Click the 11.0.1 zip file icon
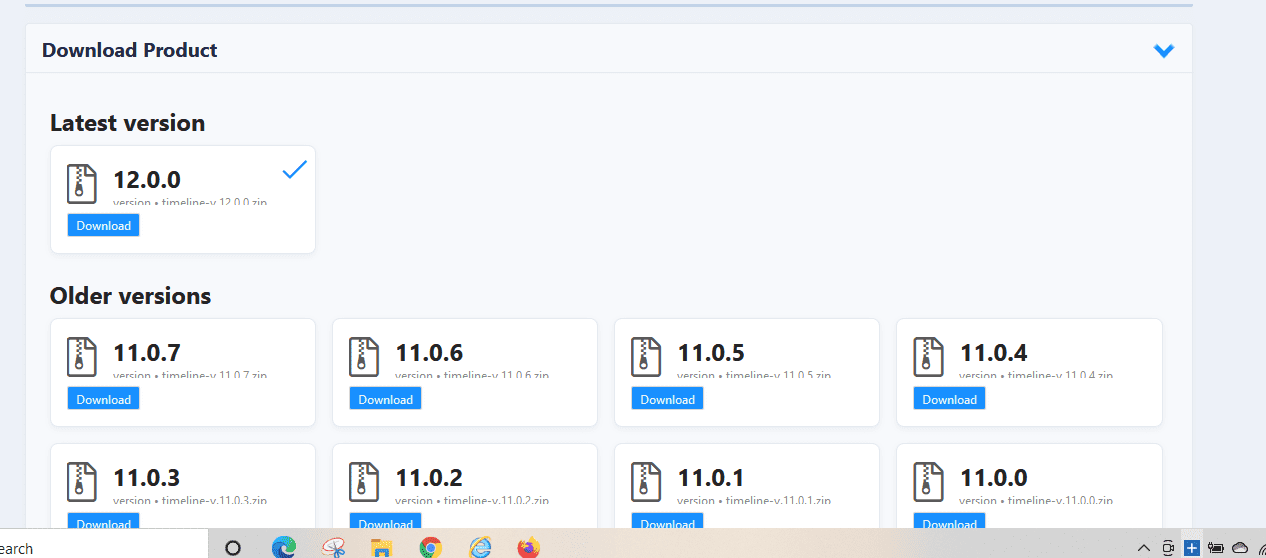 [x=646, y=482]
